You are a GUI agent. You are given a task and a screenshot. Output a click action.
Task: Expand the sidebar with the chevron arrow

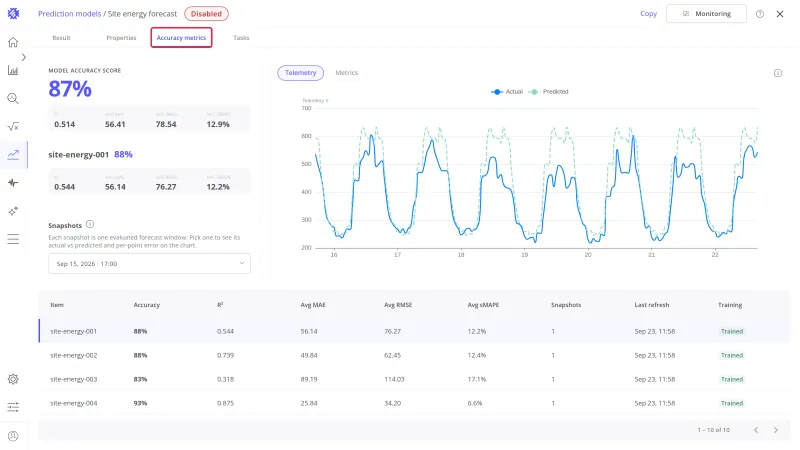click(x=23, y=57)
